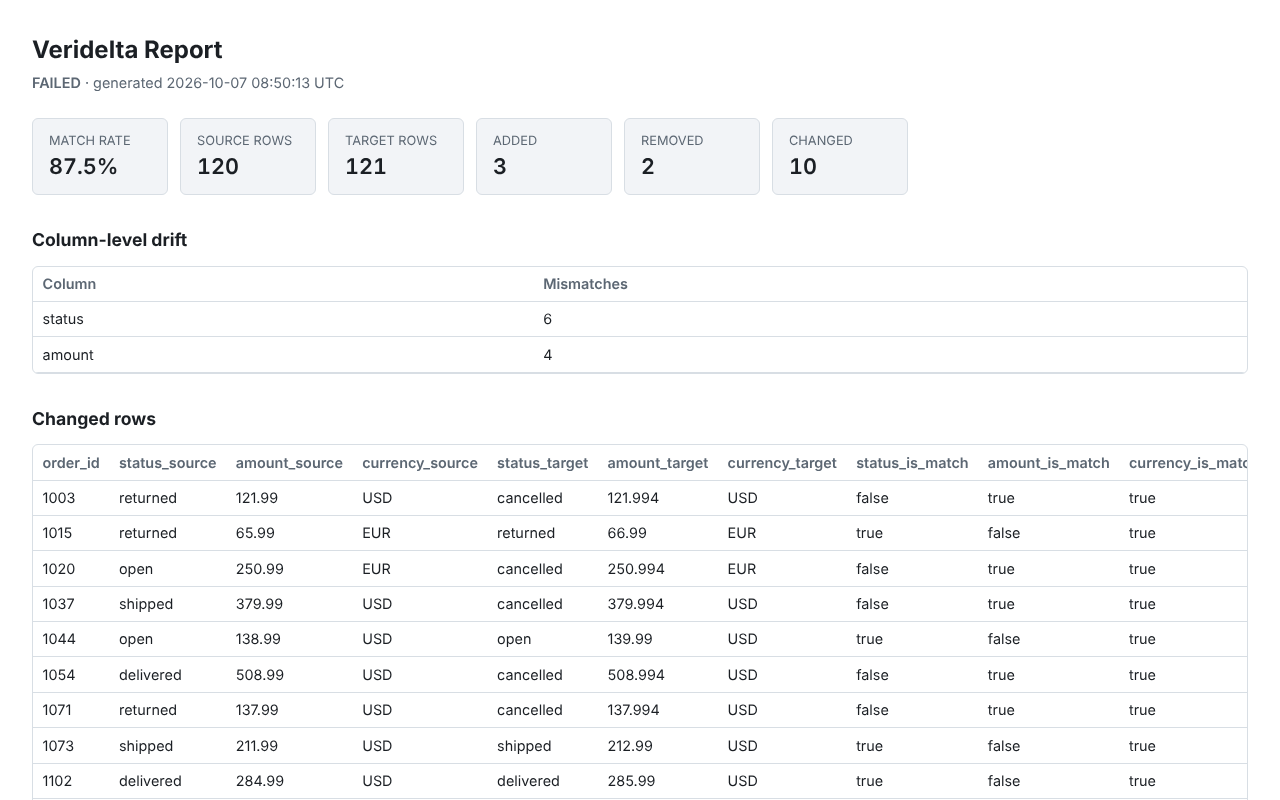Click the status_source column header
Viewport: 1280px width, 800px height.
point(167,463)
